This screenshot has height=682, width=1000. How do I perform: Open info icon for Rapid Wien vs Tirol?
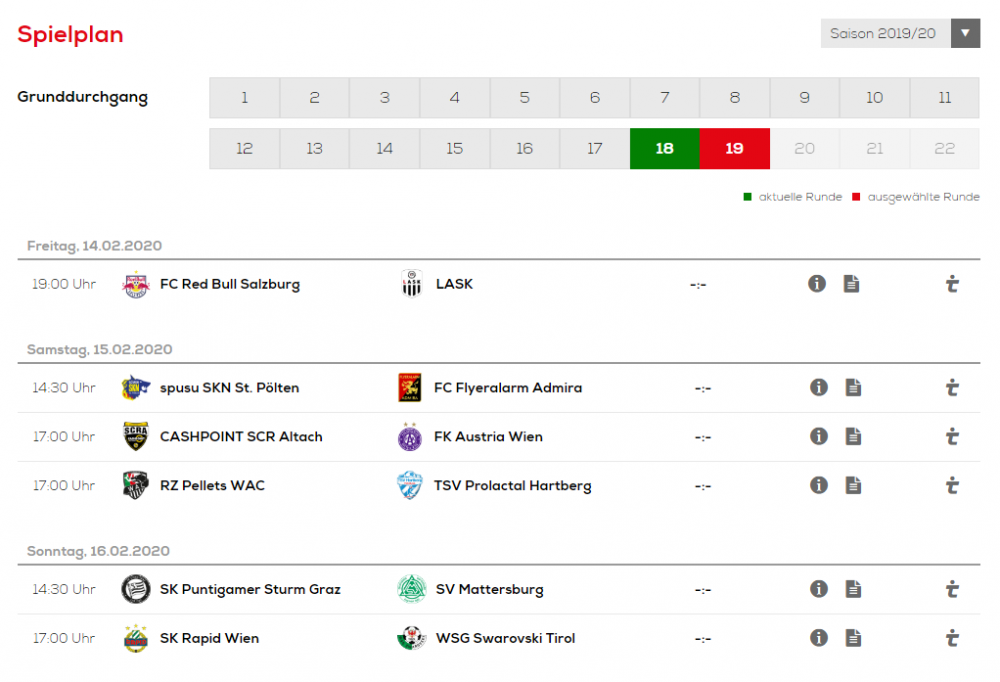[818, 638]
